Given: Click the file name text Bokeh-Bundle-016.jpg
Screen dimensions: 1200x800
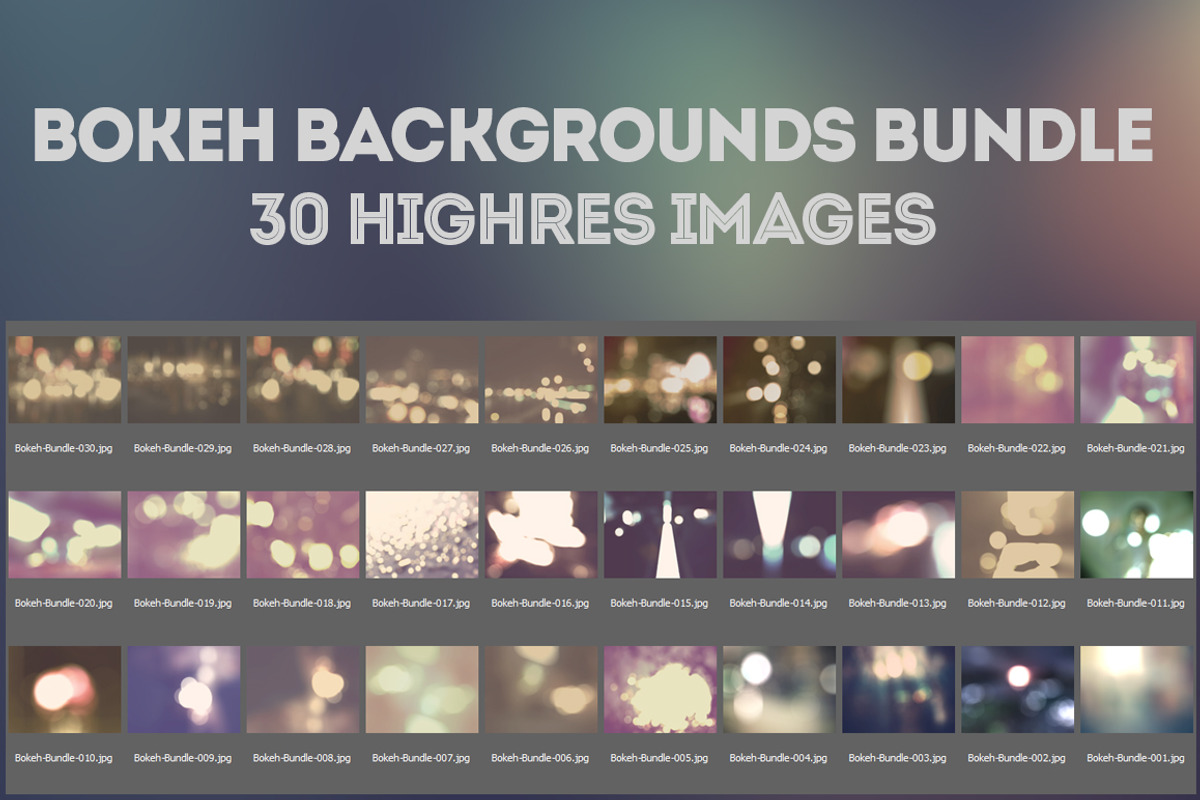Looking at the screenshot, I should click(540, 604).
